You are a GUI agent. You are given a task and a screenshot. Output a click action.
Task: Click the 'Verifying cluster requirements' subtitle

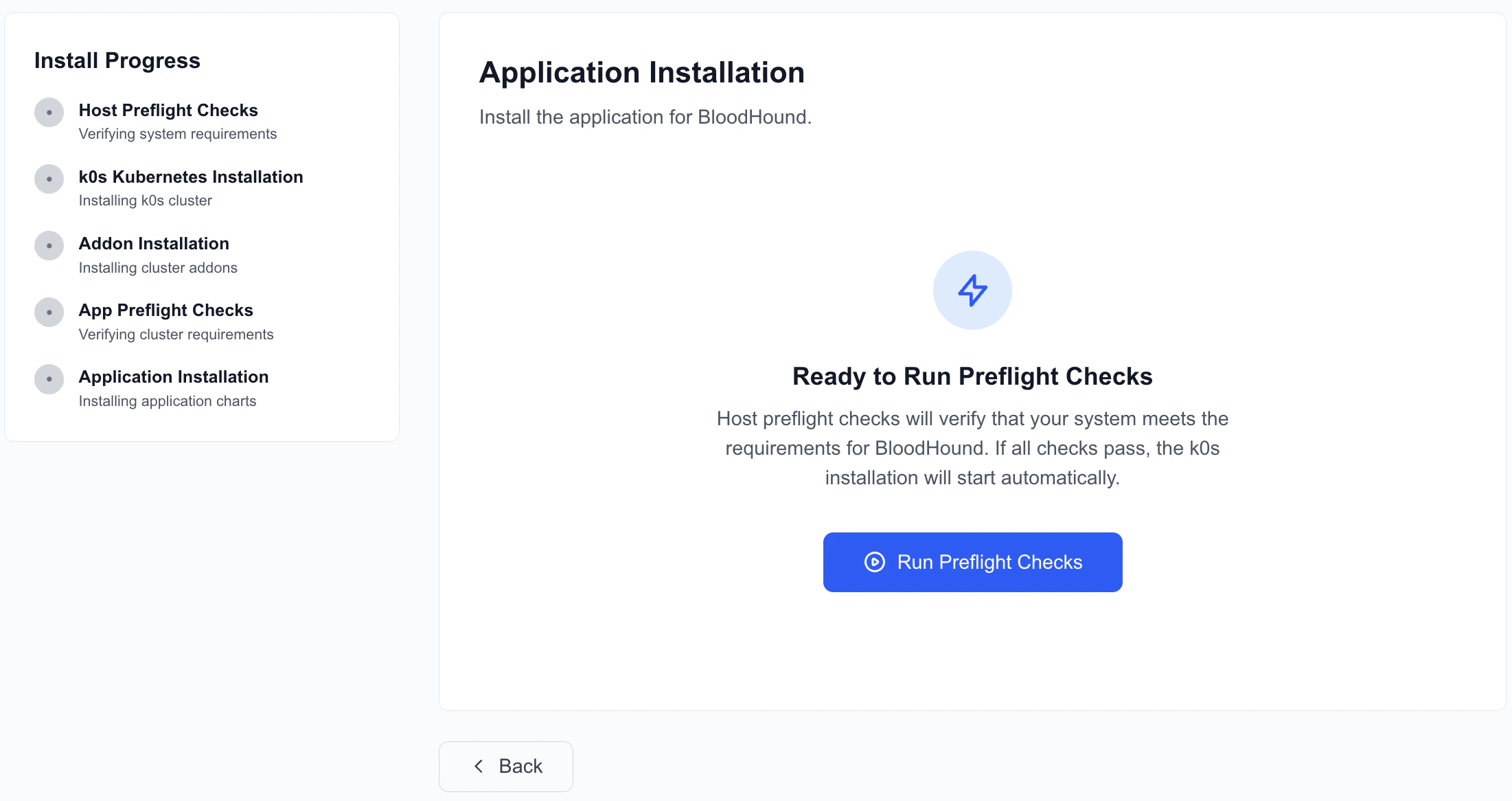click(176, 335)
